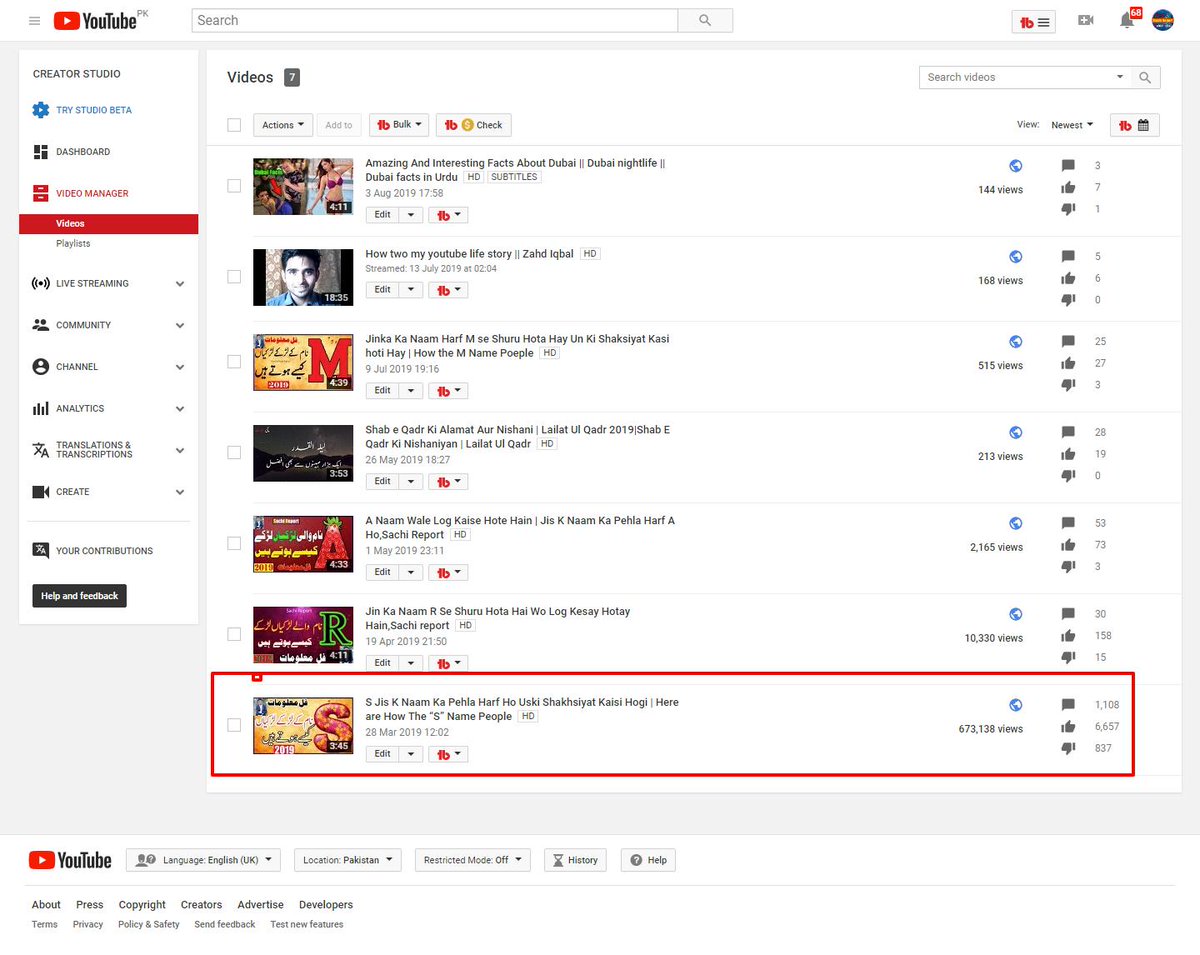Screen dimensions: 1200x955
Task: Open the hamburger guide menu
Action: pyautogui.click(x=35, y=20)
